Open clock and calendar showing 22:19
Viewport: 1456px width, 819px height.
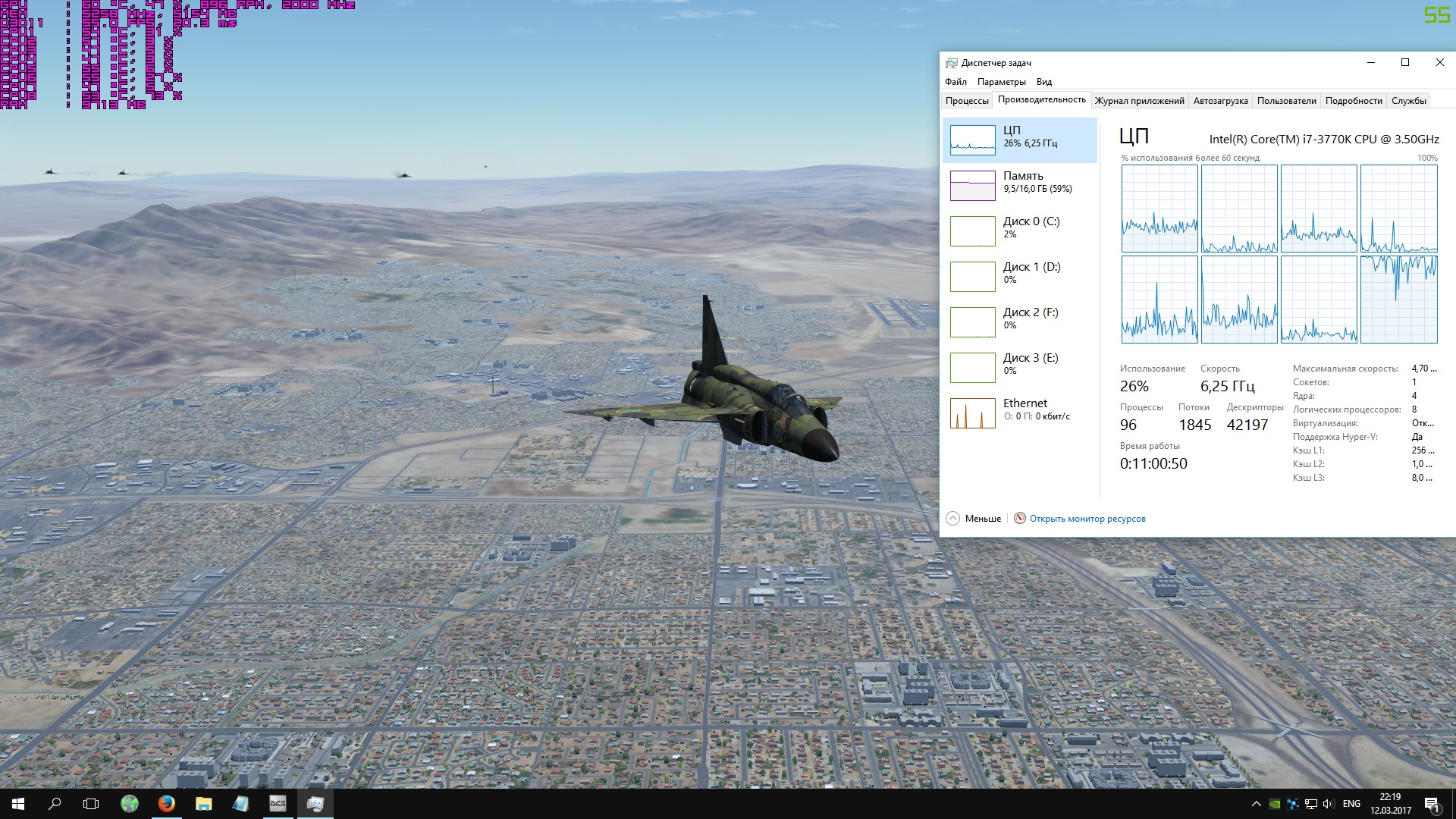click(x=1391, y=804)
